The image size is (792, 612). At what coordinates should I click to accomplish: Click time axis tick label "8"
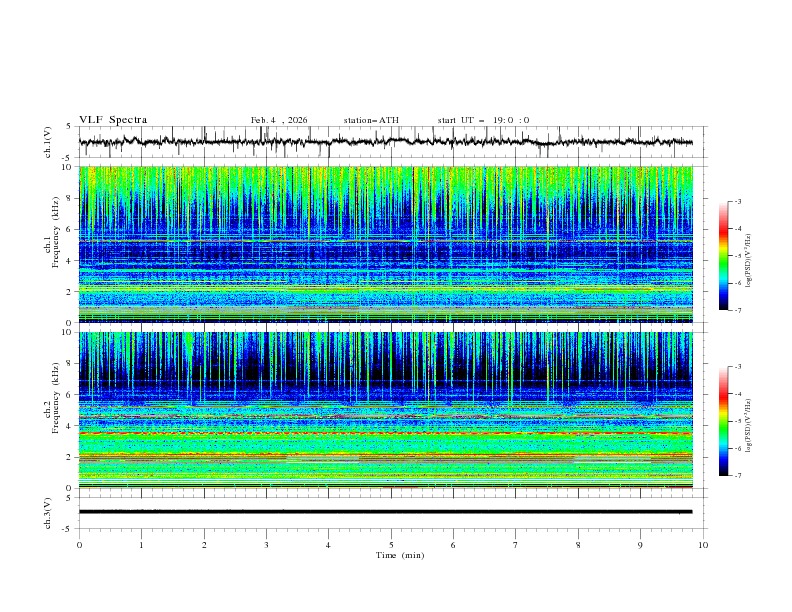tap(578, 545)
